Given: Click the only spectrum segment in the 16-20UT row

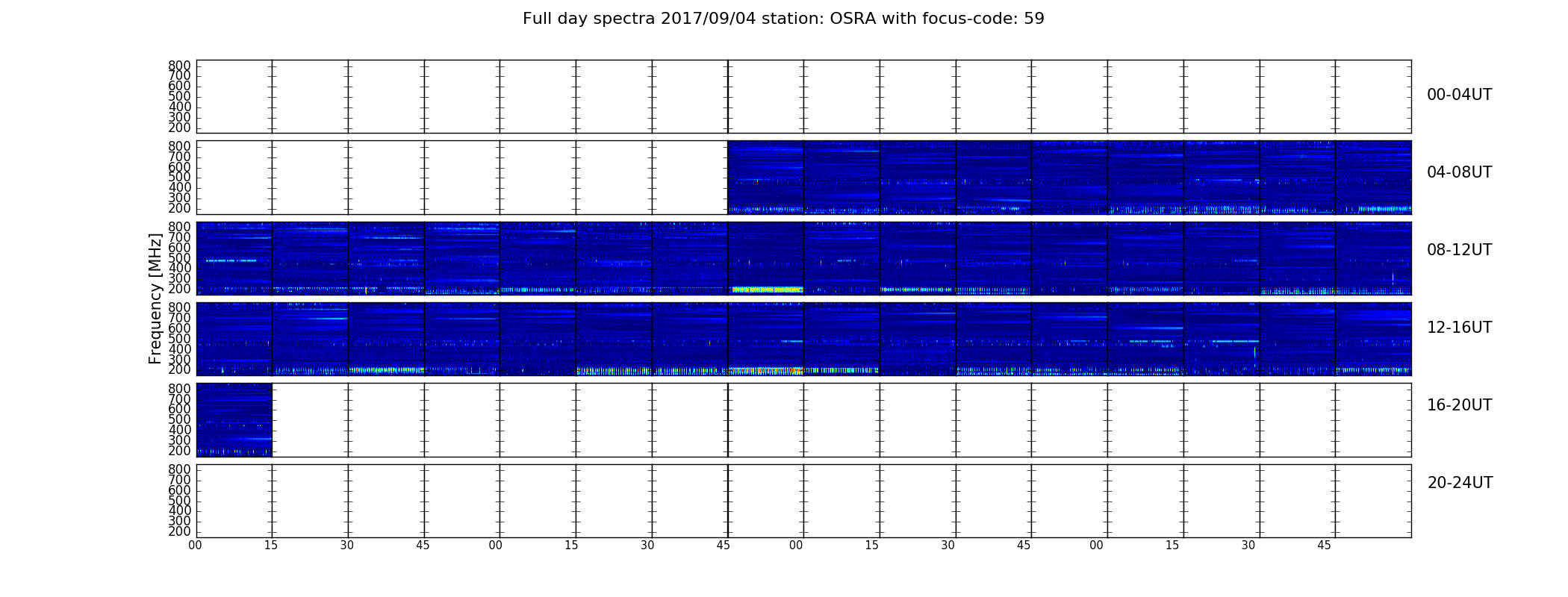Looking at the screenshot, I should [234, 419].
